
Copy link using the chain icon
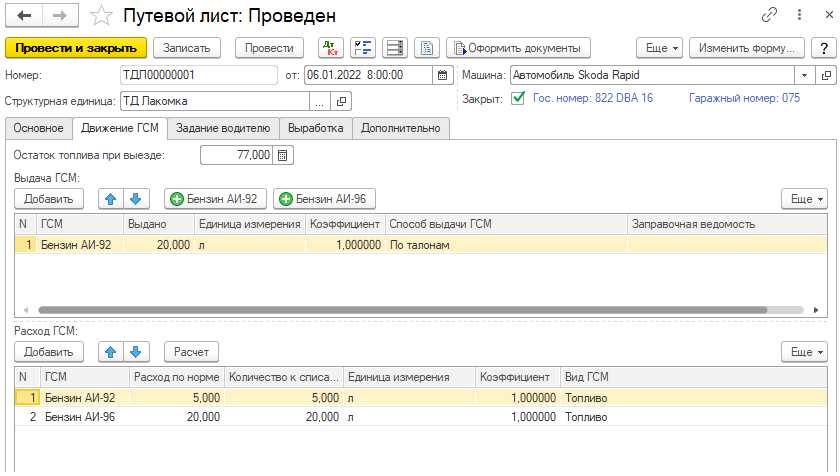click(x=770, y=16)
